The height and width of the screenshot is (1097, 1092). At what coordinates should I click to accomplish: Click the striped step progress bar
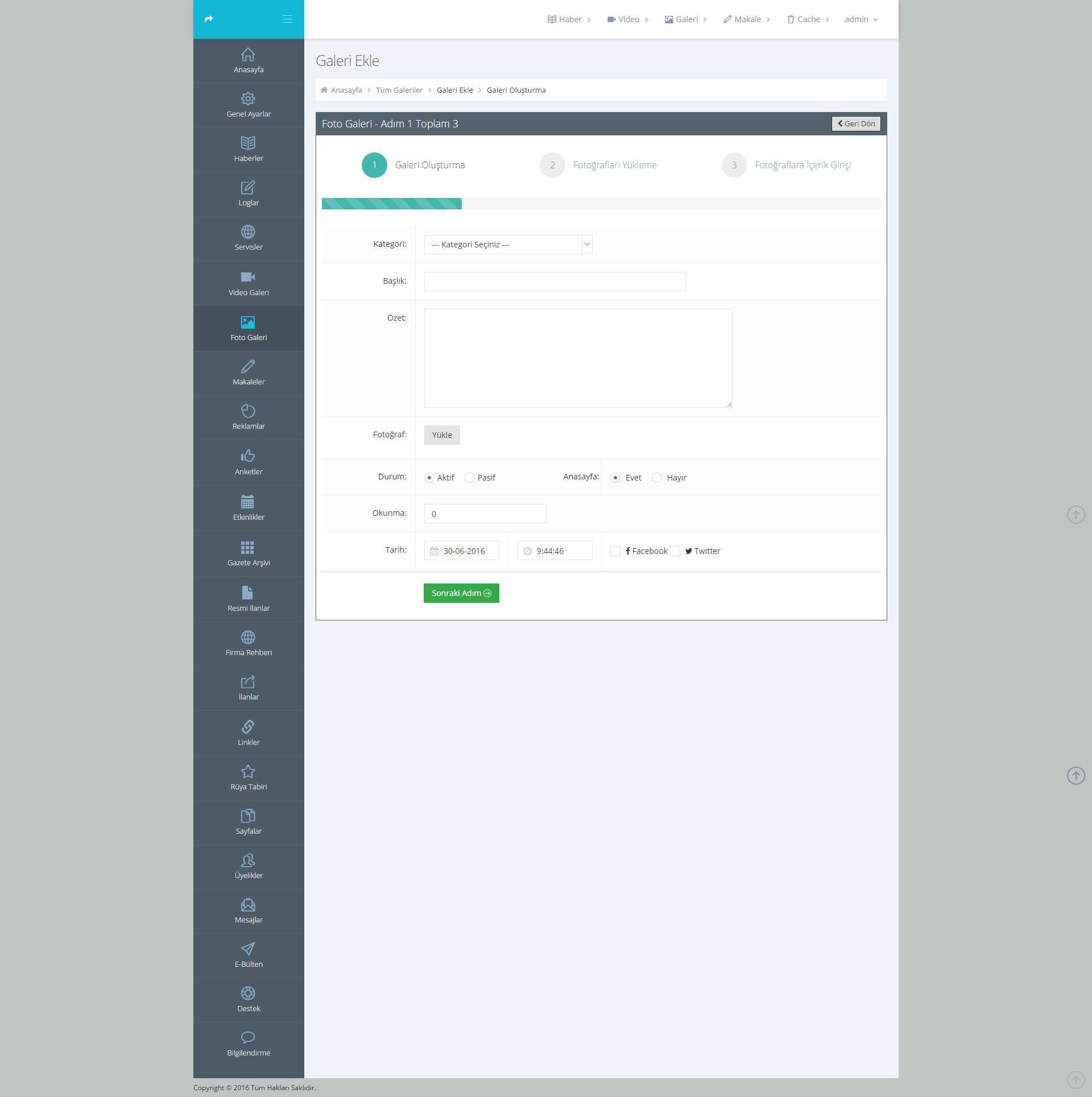(392, 204)
